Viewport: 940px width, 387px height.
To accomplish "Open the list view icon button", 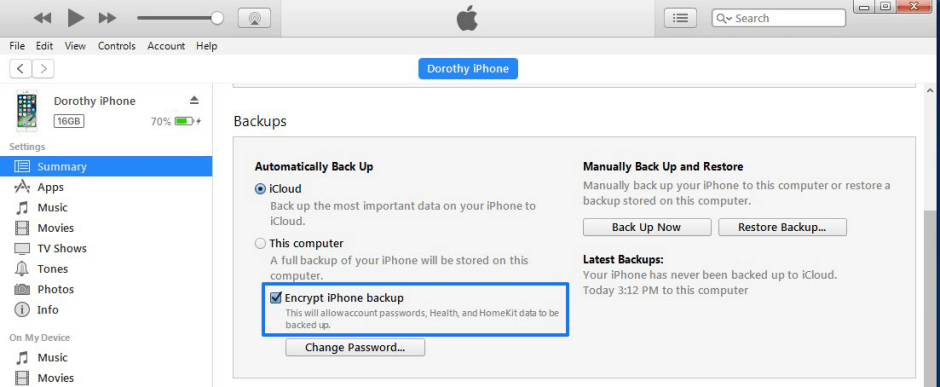I will coord(680,18).
